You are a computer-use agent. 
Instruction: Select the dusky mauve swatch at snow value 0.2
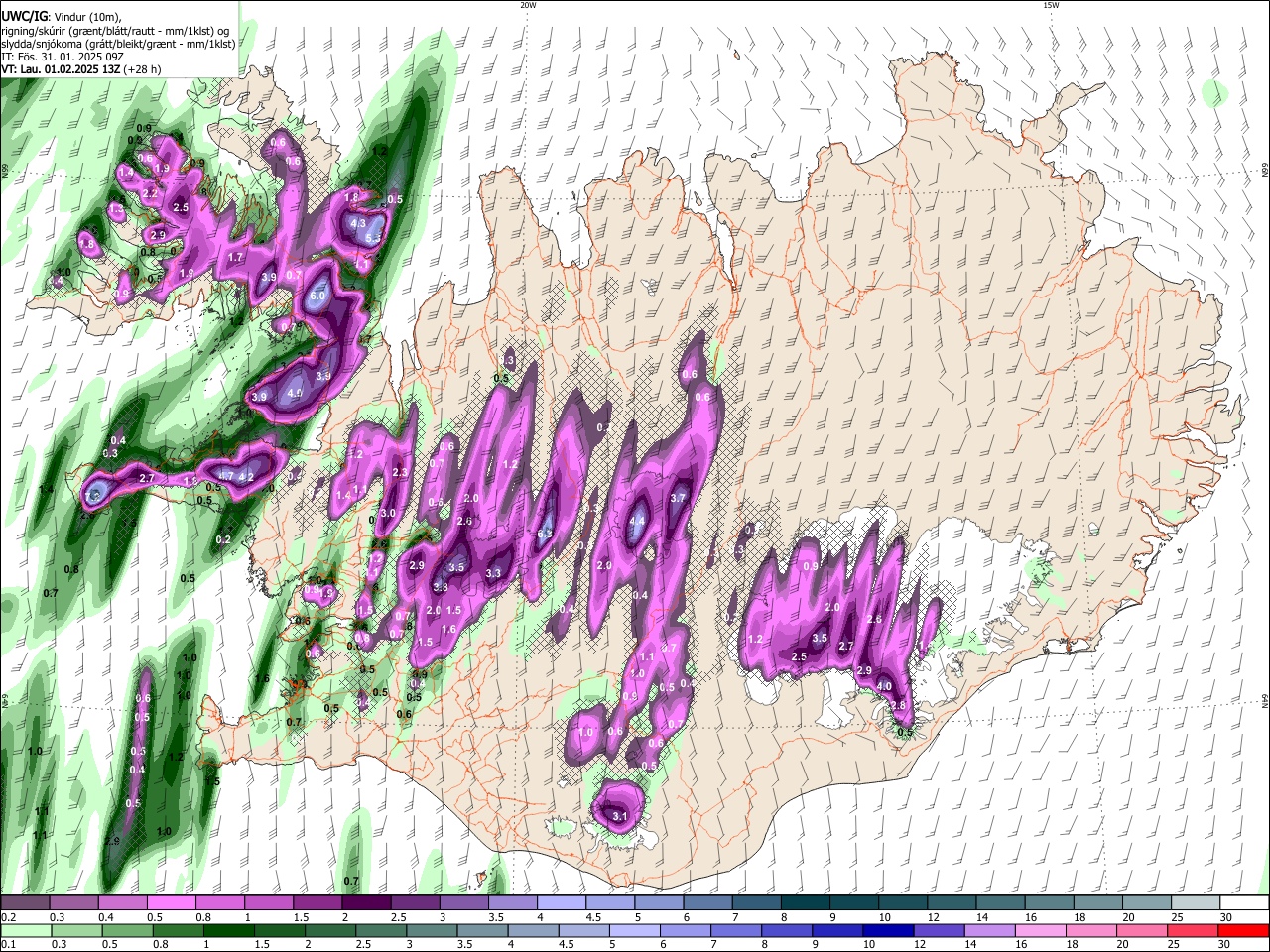25,903
